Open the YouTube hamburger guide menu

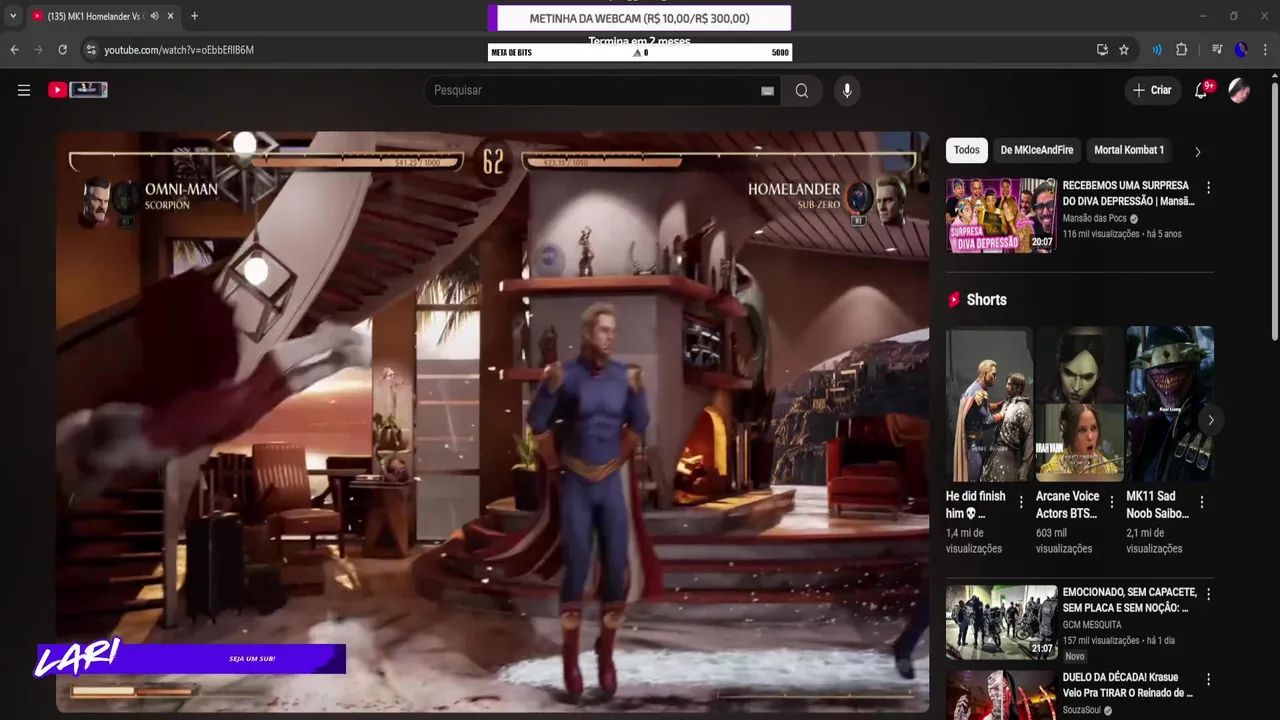(24, 90)
